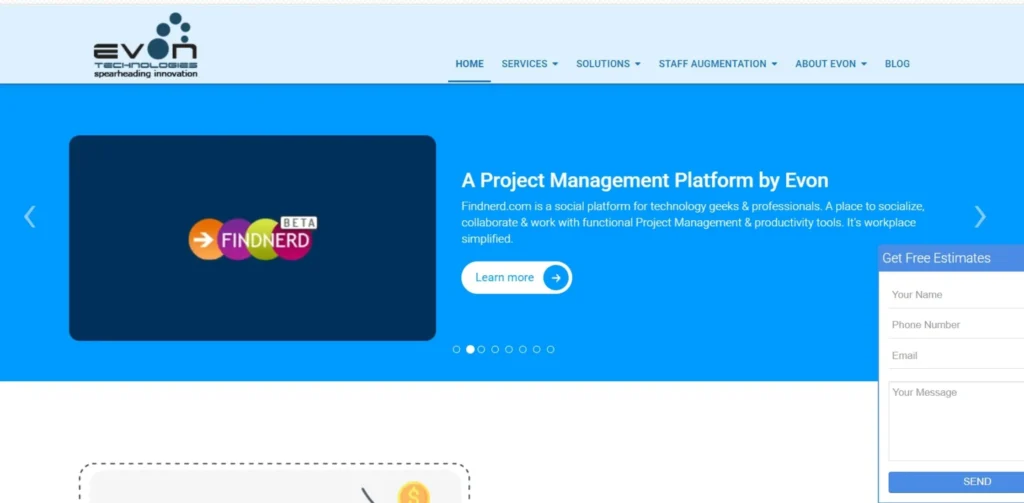1024x503 pixels.
Task: Select the first carousel dot
Action: pyautogui.click(x=456, y=349)
